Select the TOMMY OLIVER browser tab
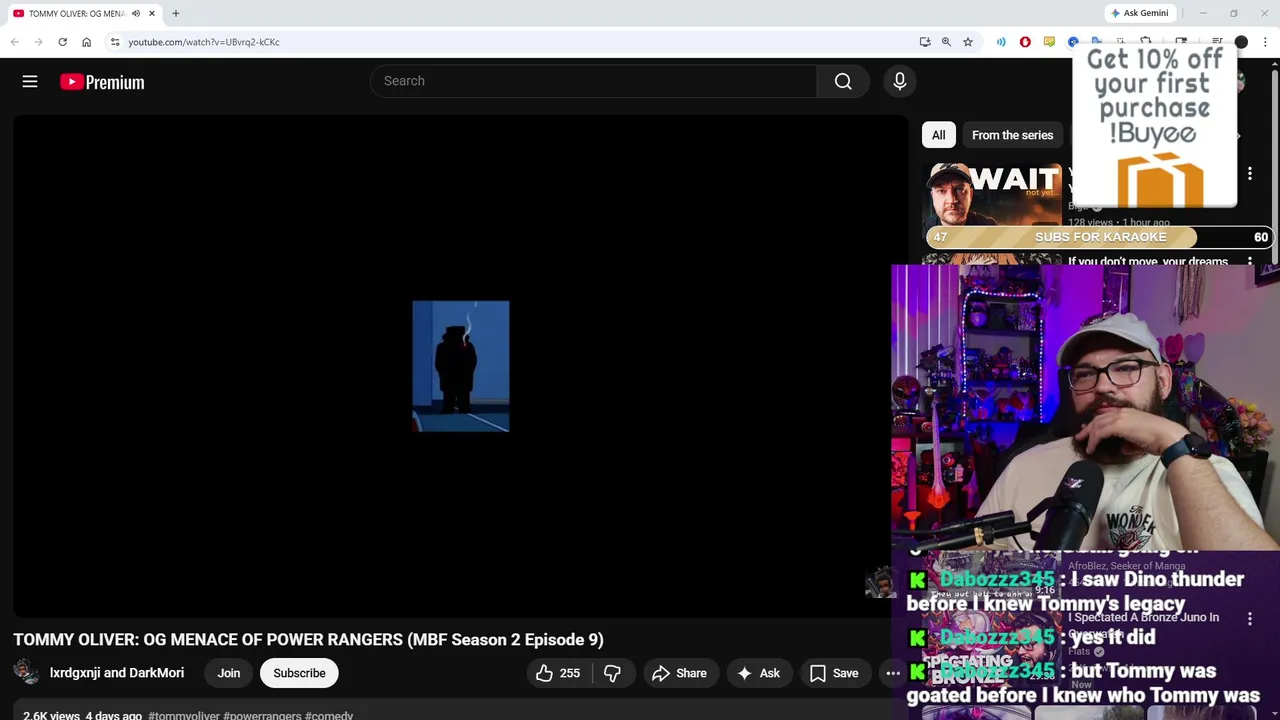Image resolution: width=1280 pixels, height=720 pixels. click(85, 13)
